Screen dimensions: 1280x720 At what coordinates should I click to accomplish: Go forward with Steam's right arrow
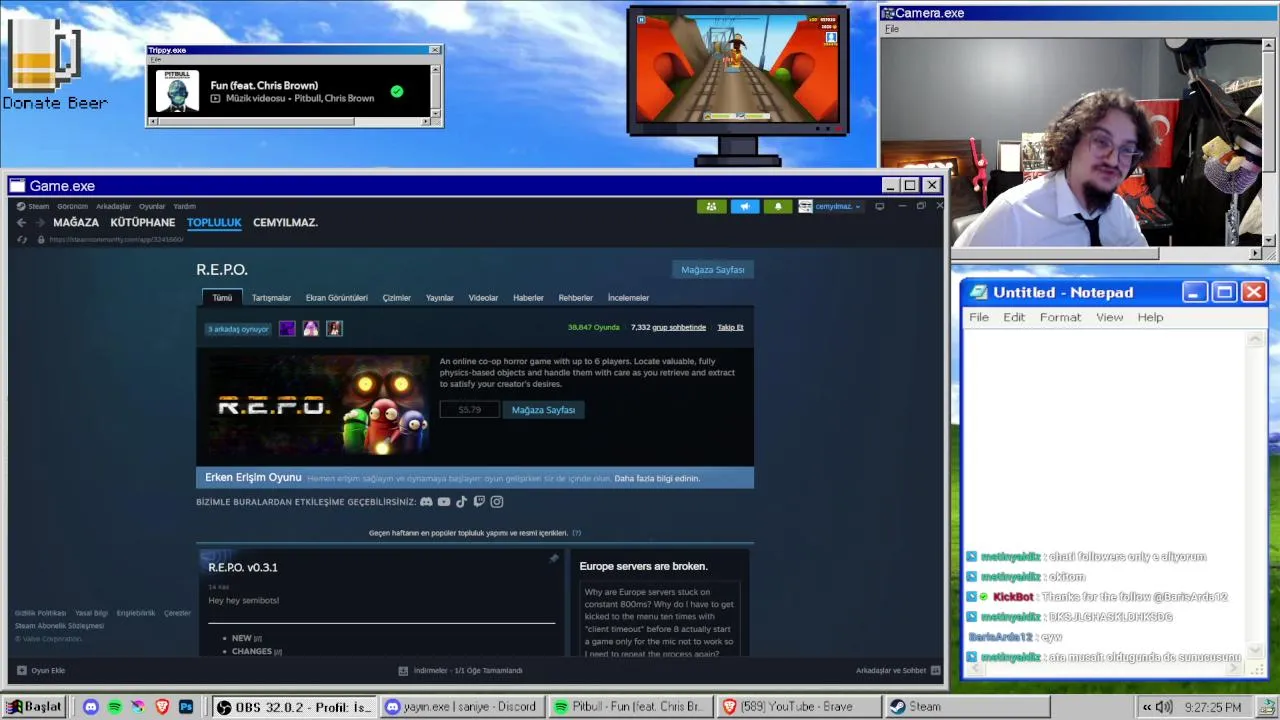39,223
